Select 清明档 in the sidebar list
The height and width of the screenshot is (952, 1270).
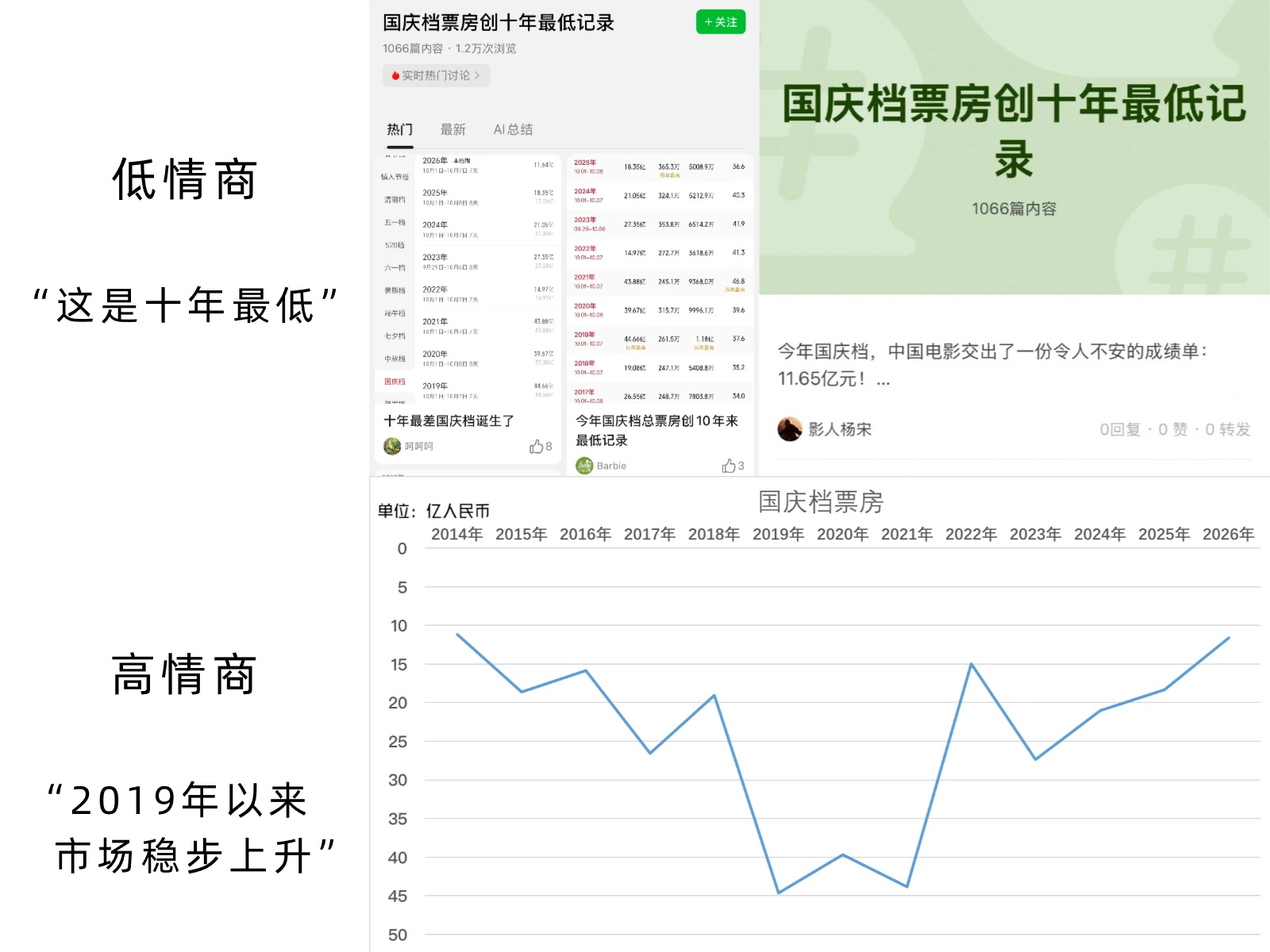point(394,200)
